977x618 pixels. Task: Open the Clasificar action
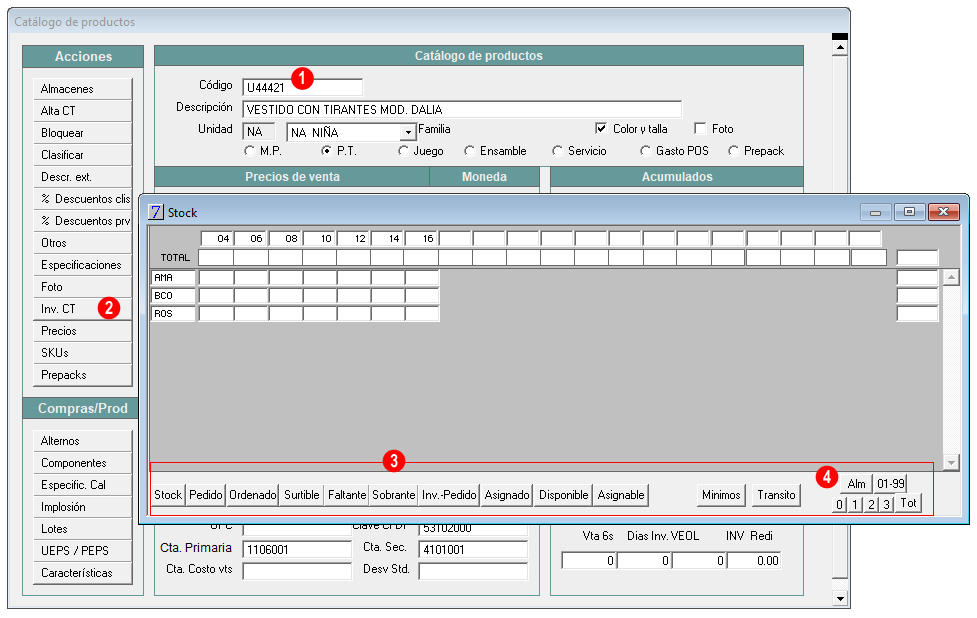point(82,155)
